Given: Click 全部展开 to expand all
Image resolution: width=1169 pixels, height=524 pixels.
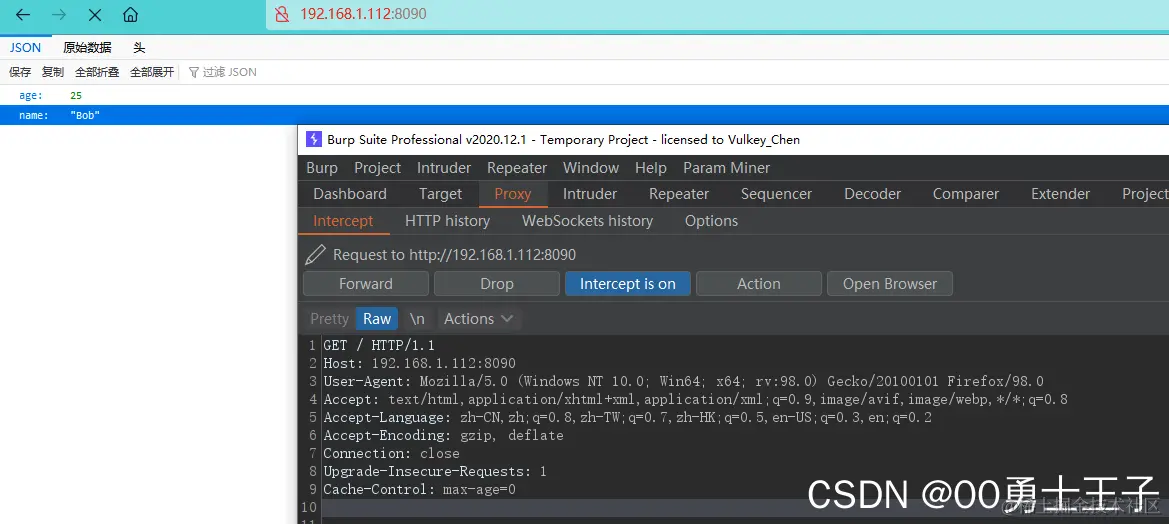Looking at the screenshot, I should [x=152, y=72].
